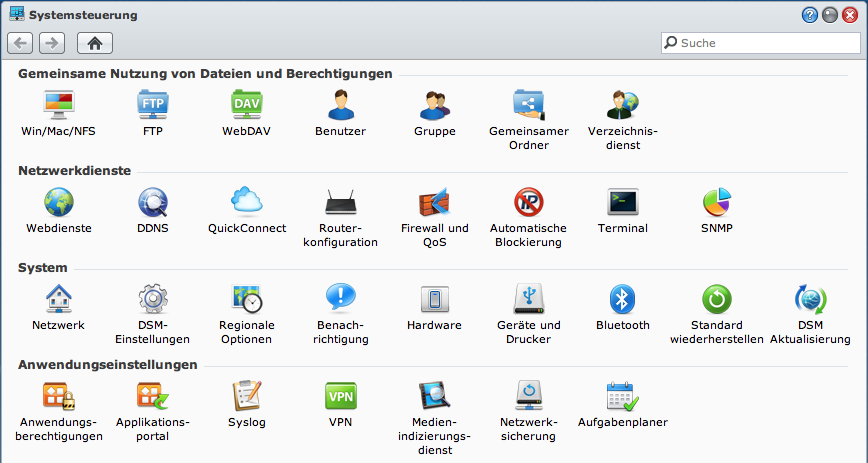Open Benachrichtigung settings
The height and width of the screenshot is (463, 868).
click(x=340, y=297)
